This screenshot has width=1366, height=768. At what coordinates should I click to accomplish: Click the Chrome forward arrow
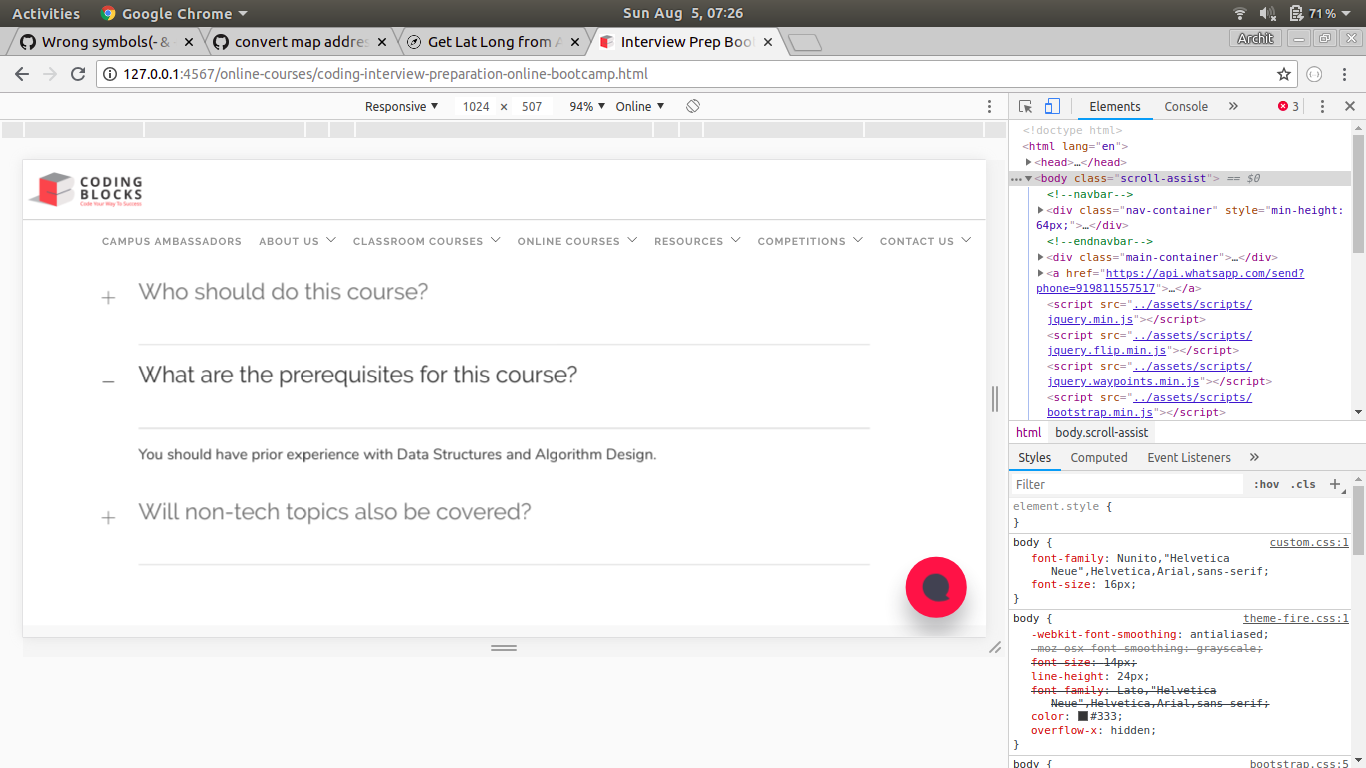[50, 74]
